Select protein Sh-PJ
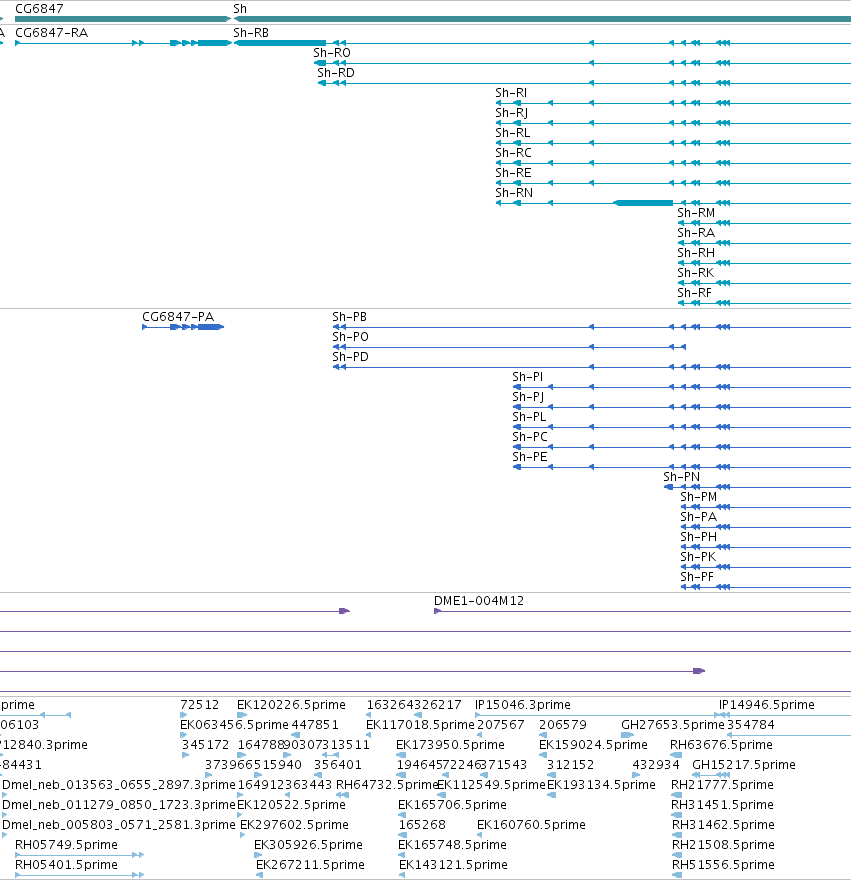 pyautogui.click(x=528, y=397)
